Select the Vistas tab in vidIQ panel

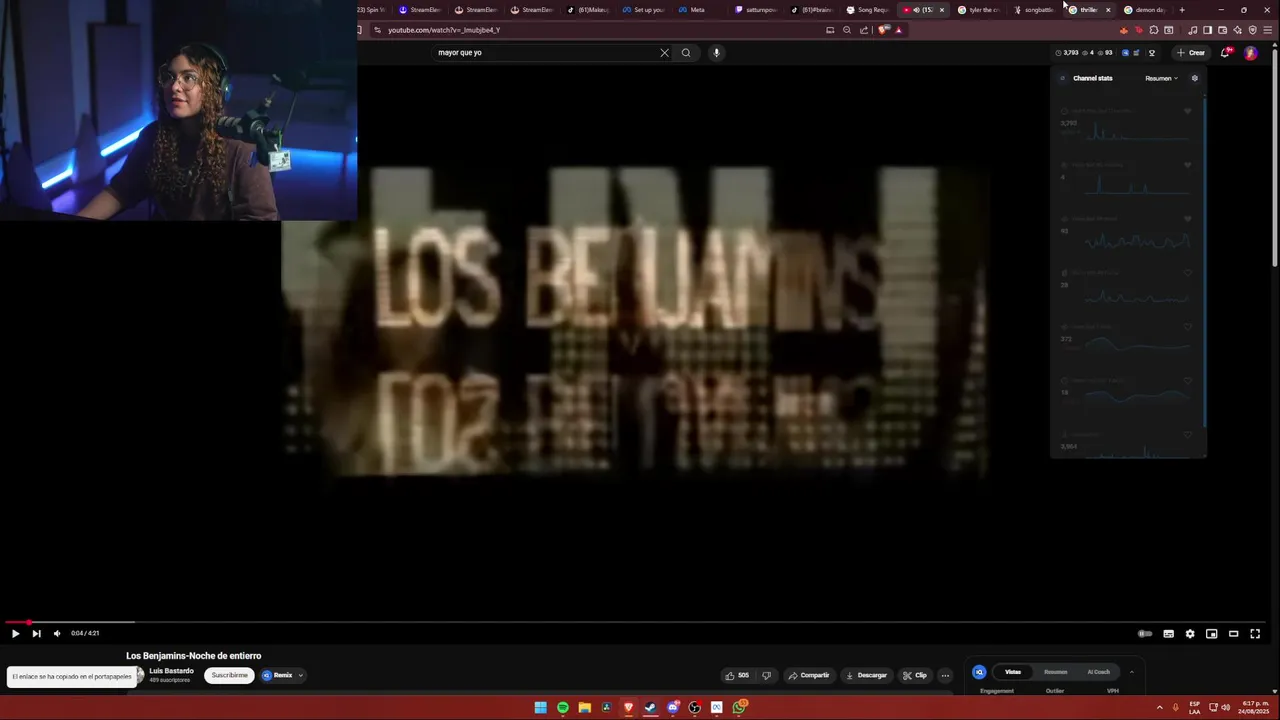coord(1013,672)
